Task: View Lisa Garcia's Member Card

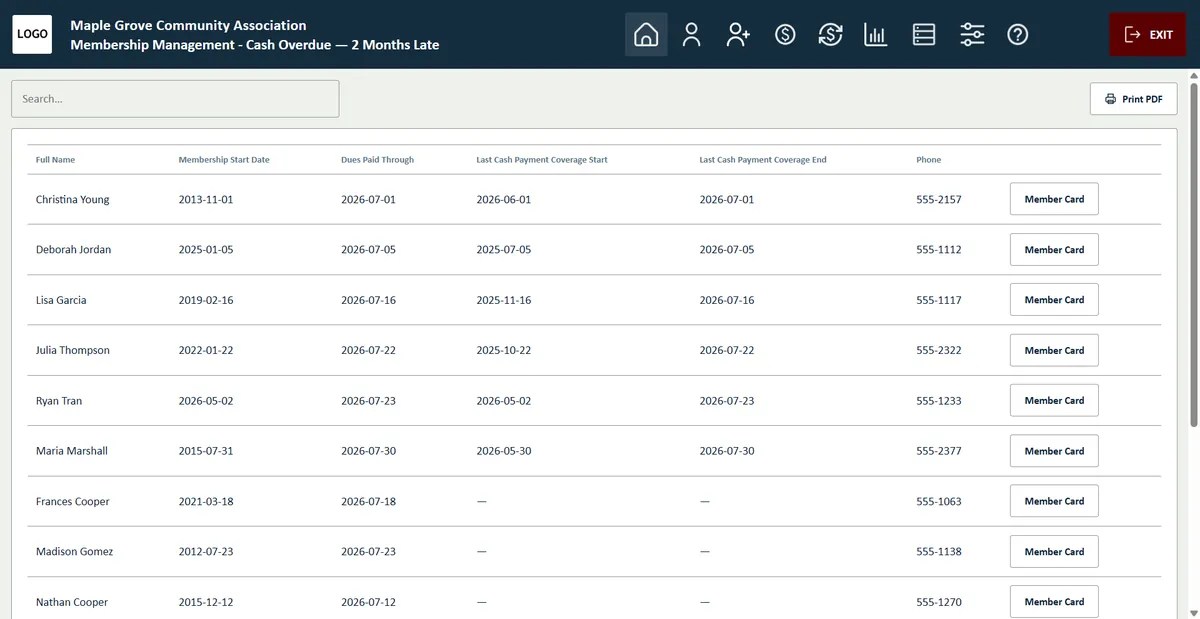Action: [1054, 300]
